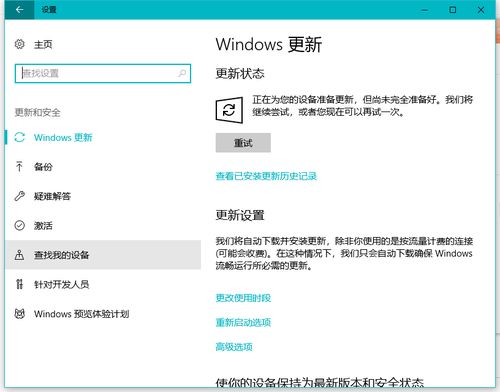Open the 激活 page

(103, 225)
